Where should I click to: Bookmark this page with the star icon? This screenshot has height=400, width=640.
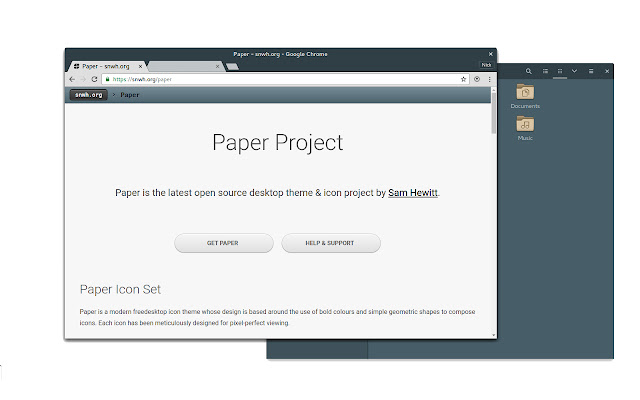463,79
